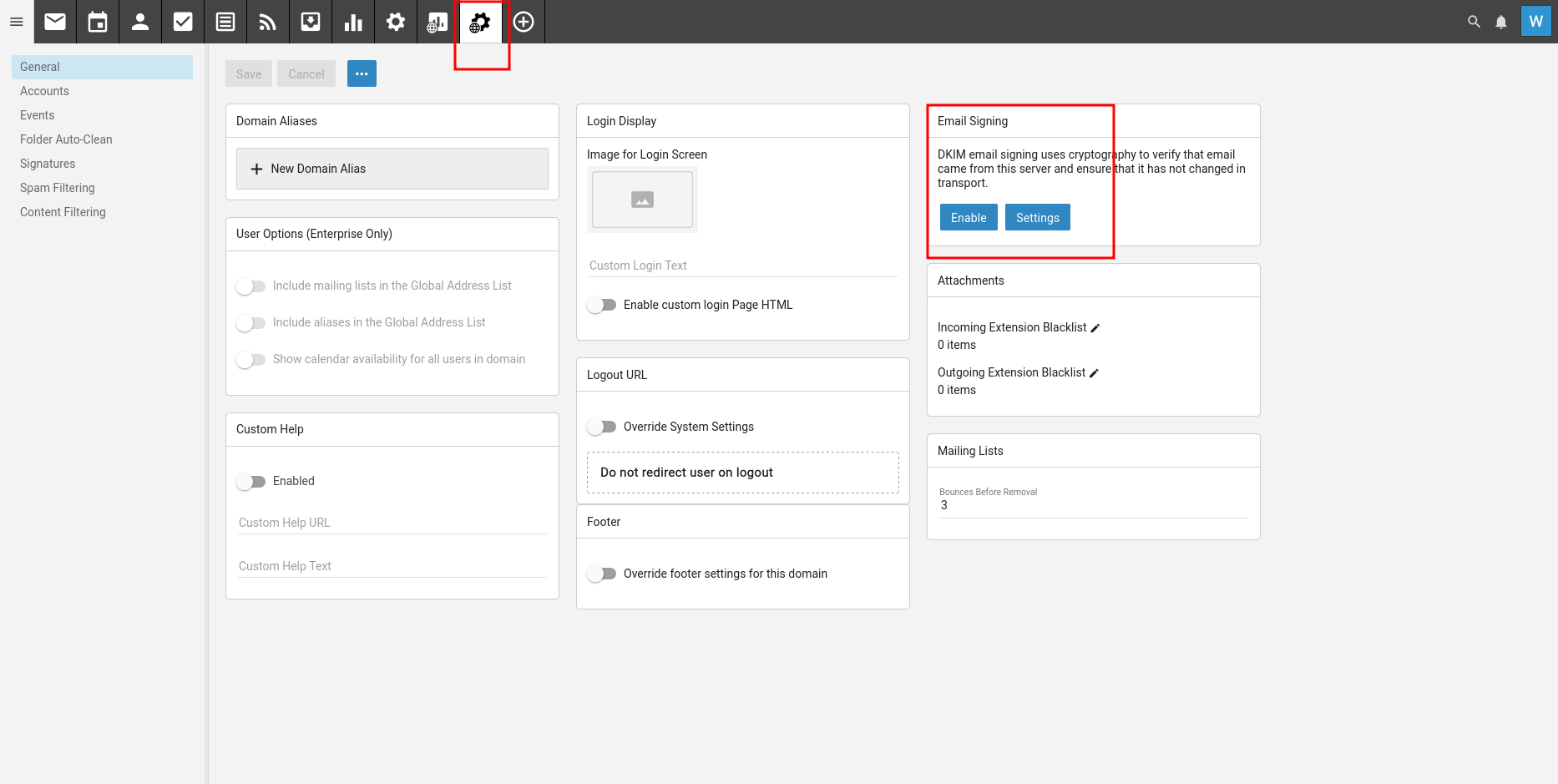Select the Contacts icon in the toolbar
This screenshot has height=784, width=1558.
[140, 21]
